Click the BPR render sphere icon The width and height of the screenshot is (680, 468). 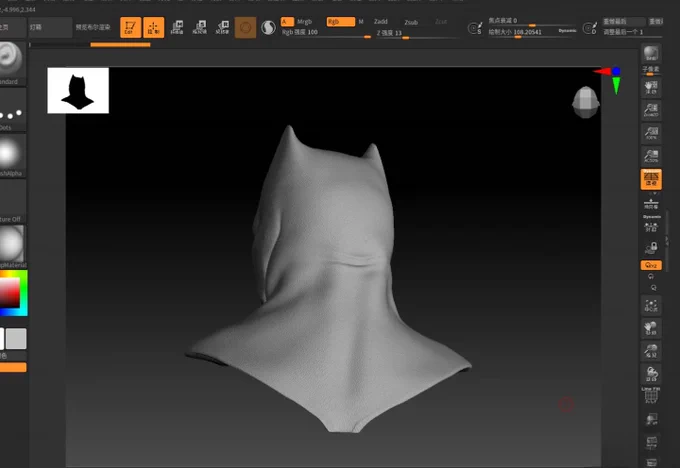[x=651, y=54]
